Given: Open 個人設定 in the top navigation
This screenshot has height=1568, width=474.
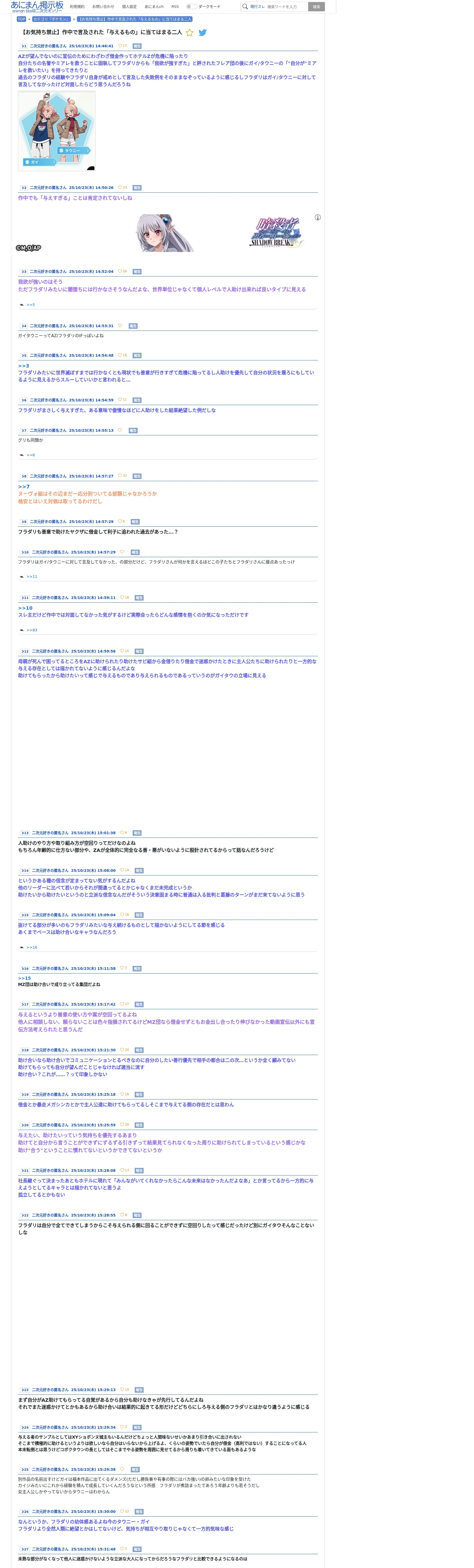Looking at the screenshot, I should coord(130,7).
